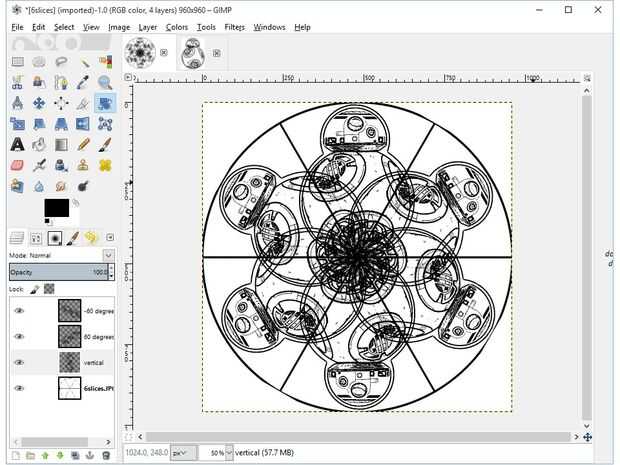This screenshot has width=620, height=465.
Task: Lower the selected layer
Action: (x=60, y=456)
